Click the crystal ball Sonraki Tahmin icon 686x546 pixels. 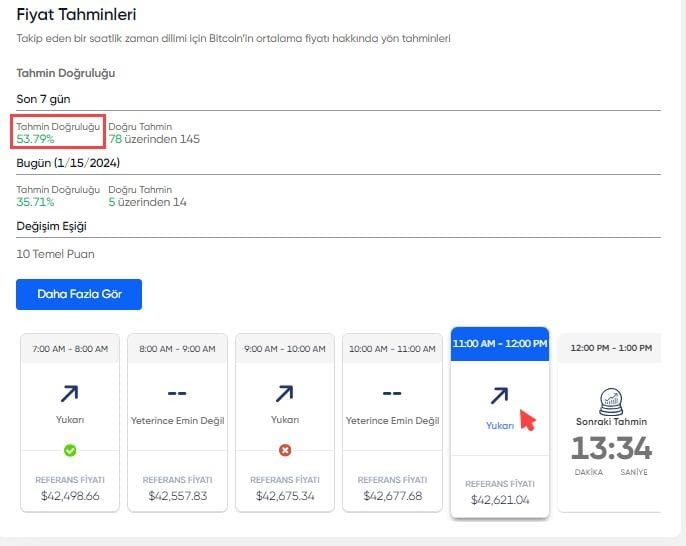pyautogui.click(x=609, y=400)
